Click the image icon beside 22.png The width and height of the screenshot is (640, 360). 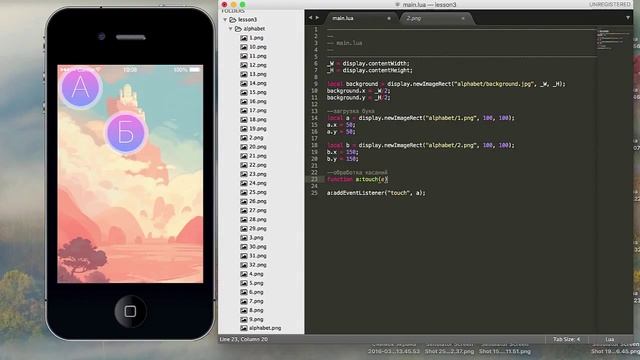point(244,165)
